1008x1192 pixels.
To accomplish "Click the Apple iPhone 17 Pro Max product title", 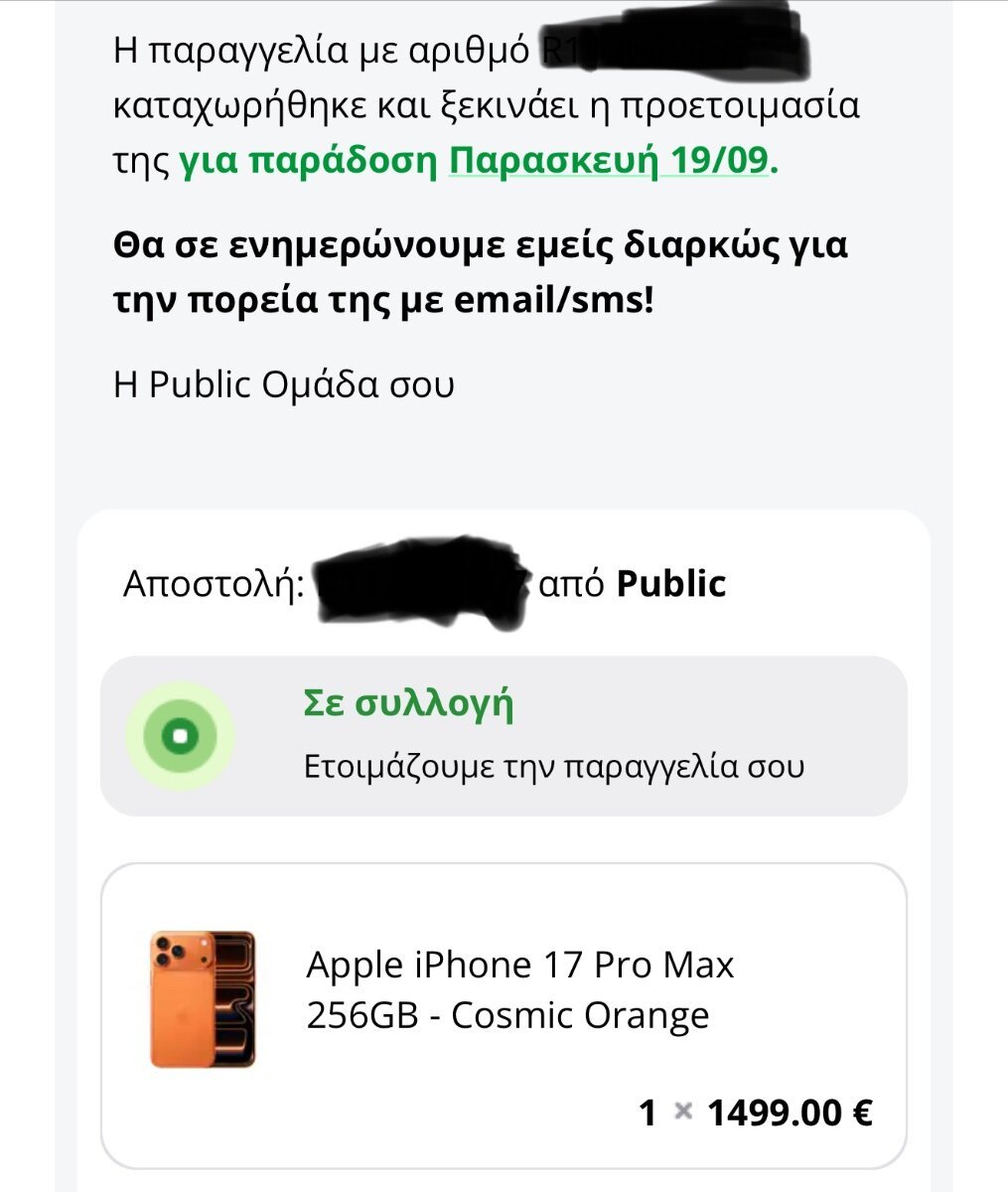I will [x=520, y=965].
